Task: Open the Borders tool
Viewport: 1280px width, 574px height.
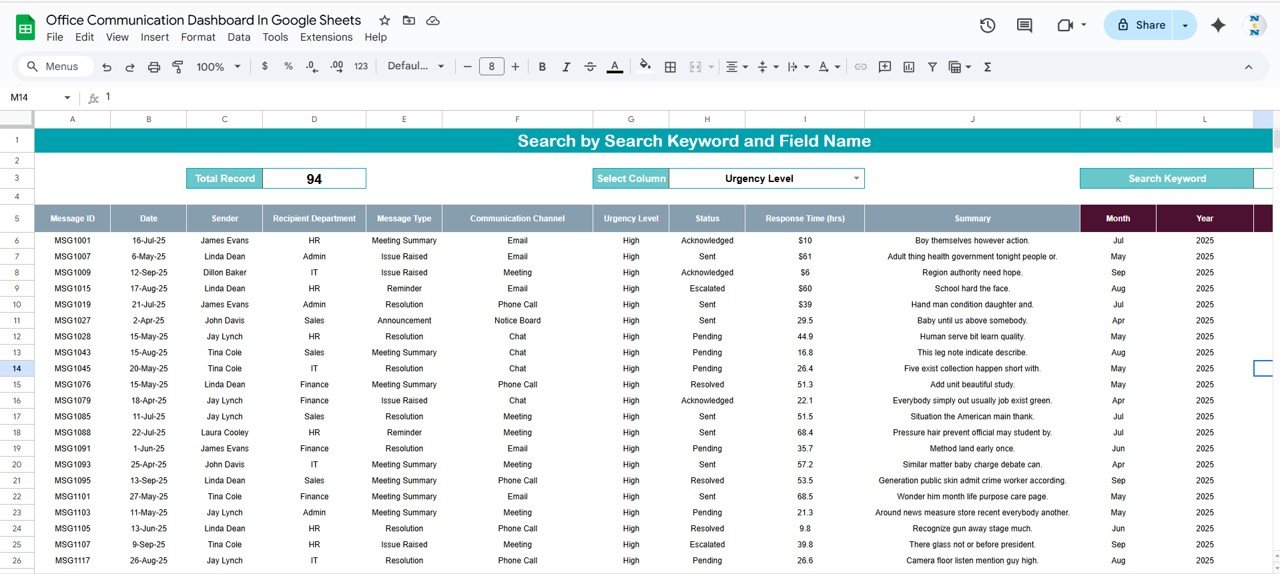Action: coord(670,67)
